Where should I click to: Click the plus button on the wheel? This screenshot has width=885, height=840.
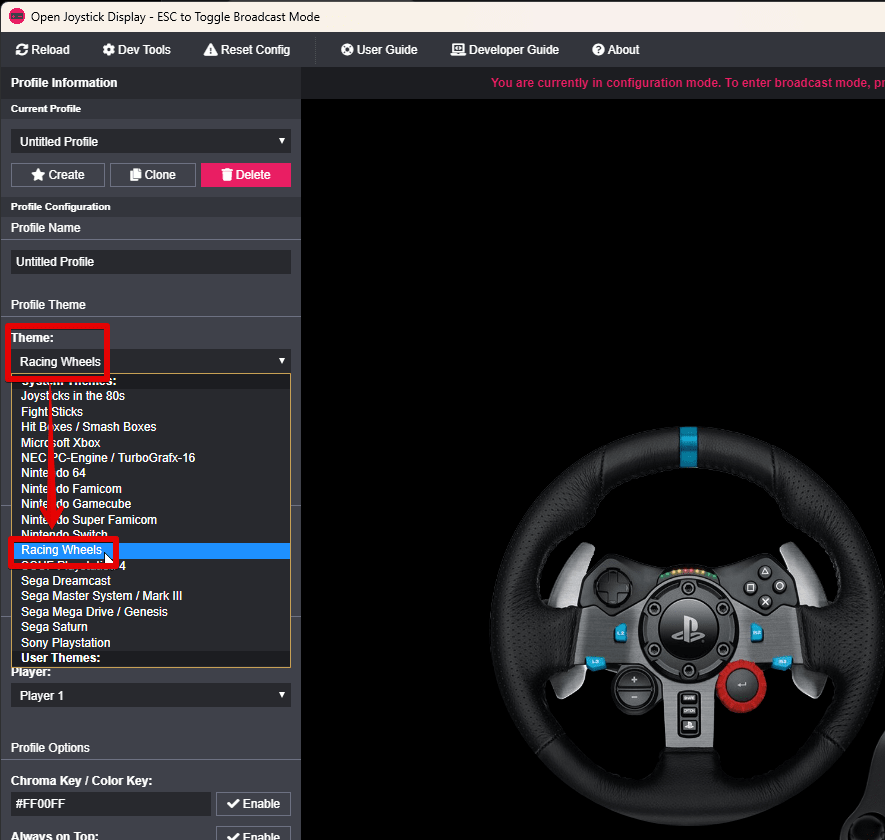coord(634,680)
